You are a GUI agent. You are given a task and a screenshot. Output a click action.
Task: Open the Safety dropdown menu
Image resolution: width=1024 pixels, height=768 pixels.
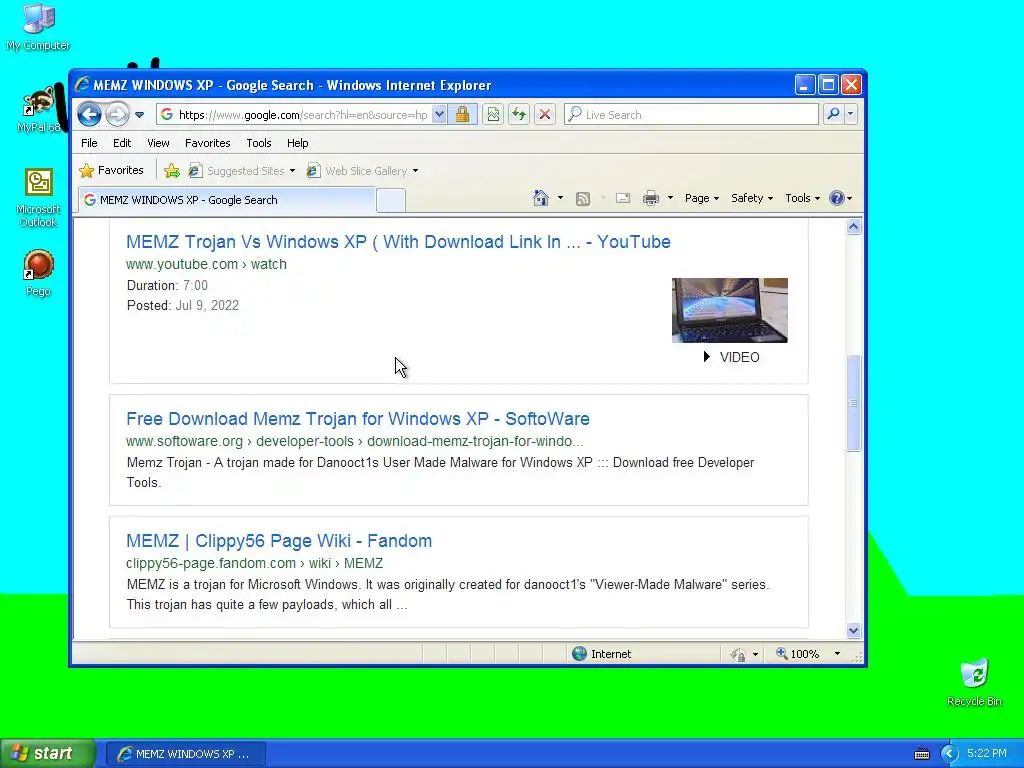coord(752,198)
